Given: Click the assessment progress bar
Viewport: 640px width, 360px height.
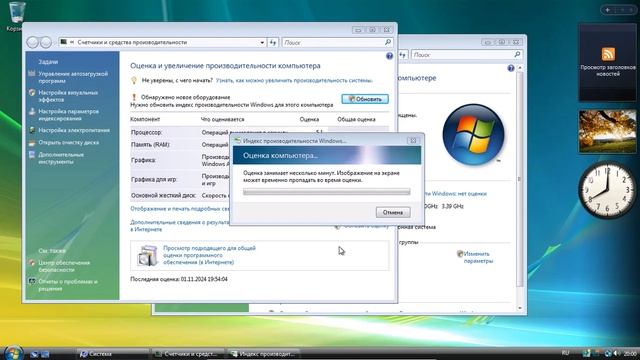Looking at the screenshot, I should pos(327,191).
